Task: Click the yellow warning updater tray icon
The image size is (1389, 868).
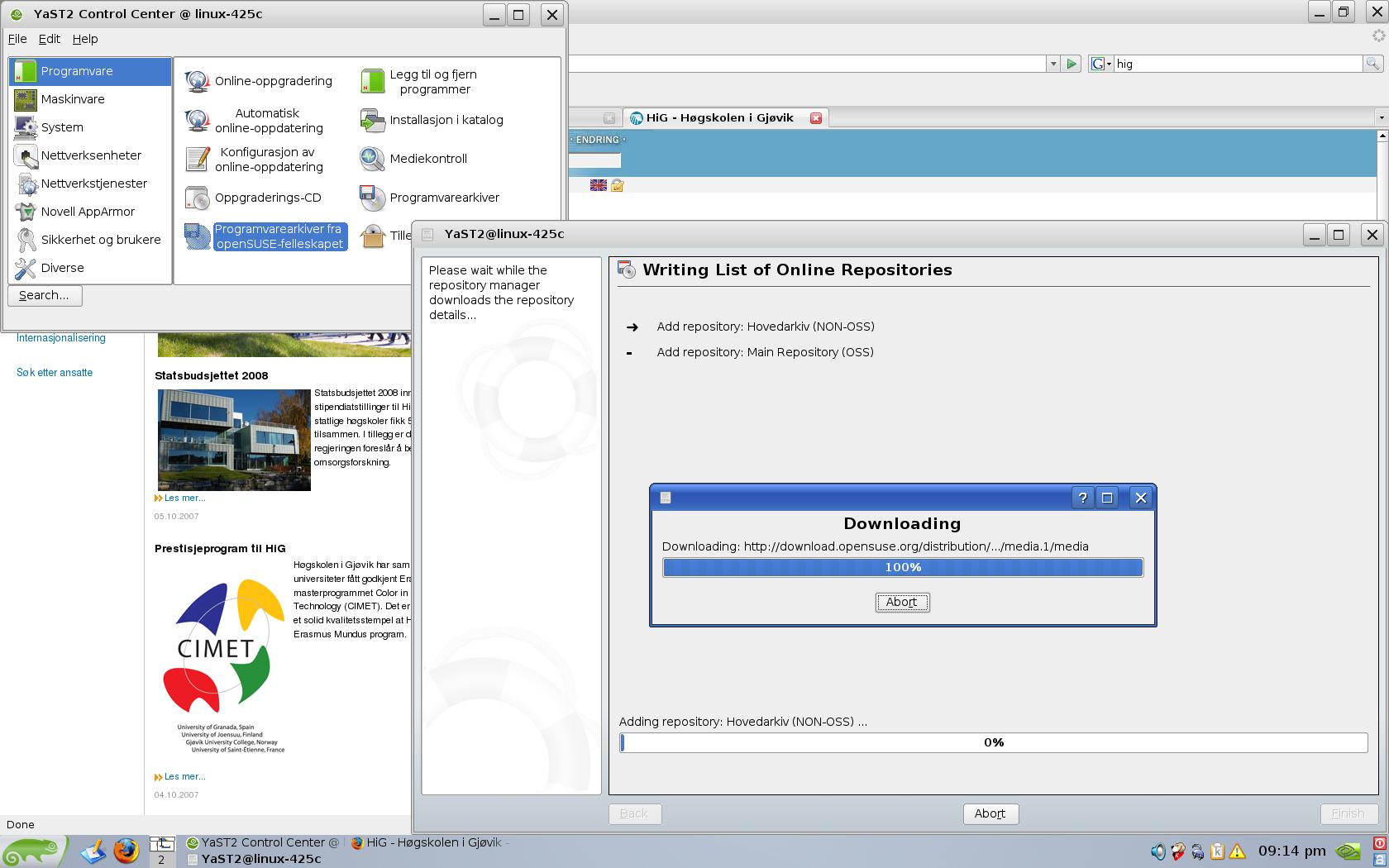Action: (x=1238, y=851)
